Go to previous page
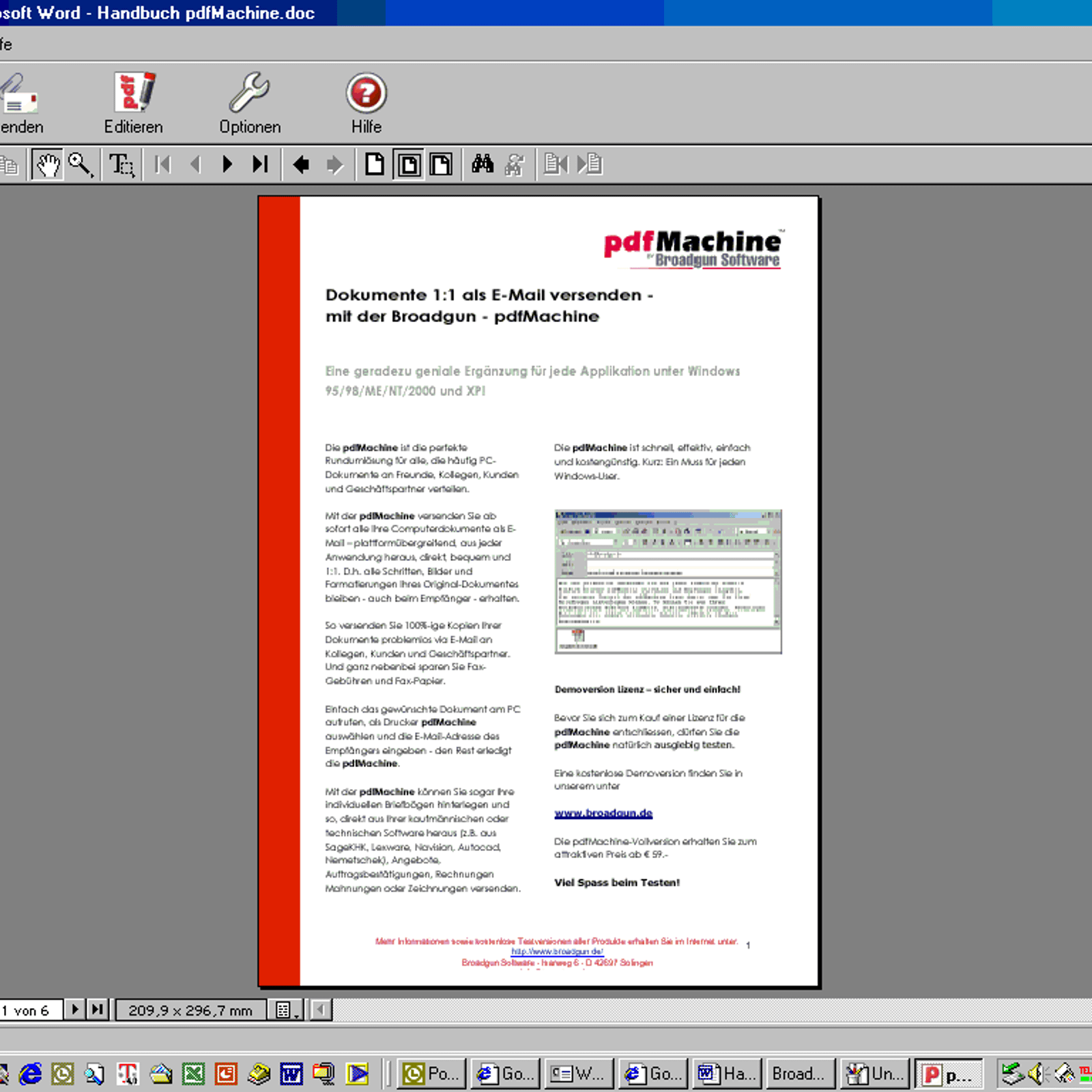This screenshot has height=1092, width=1092. (195, 164)
